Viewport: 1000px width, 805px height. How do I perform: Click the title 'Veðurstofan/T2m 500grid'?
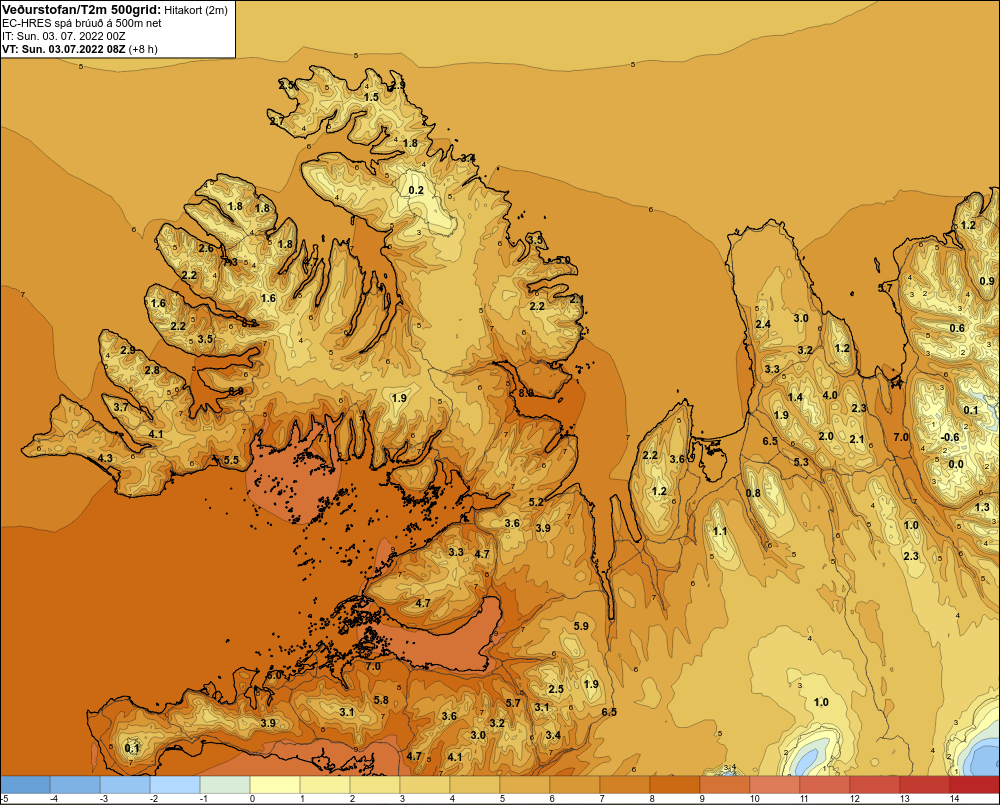81,10
